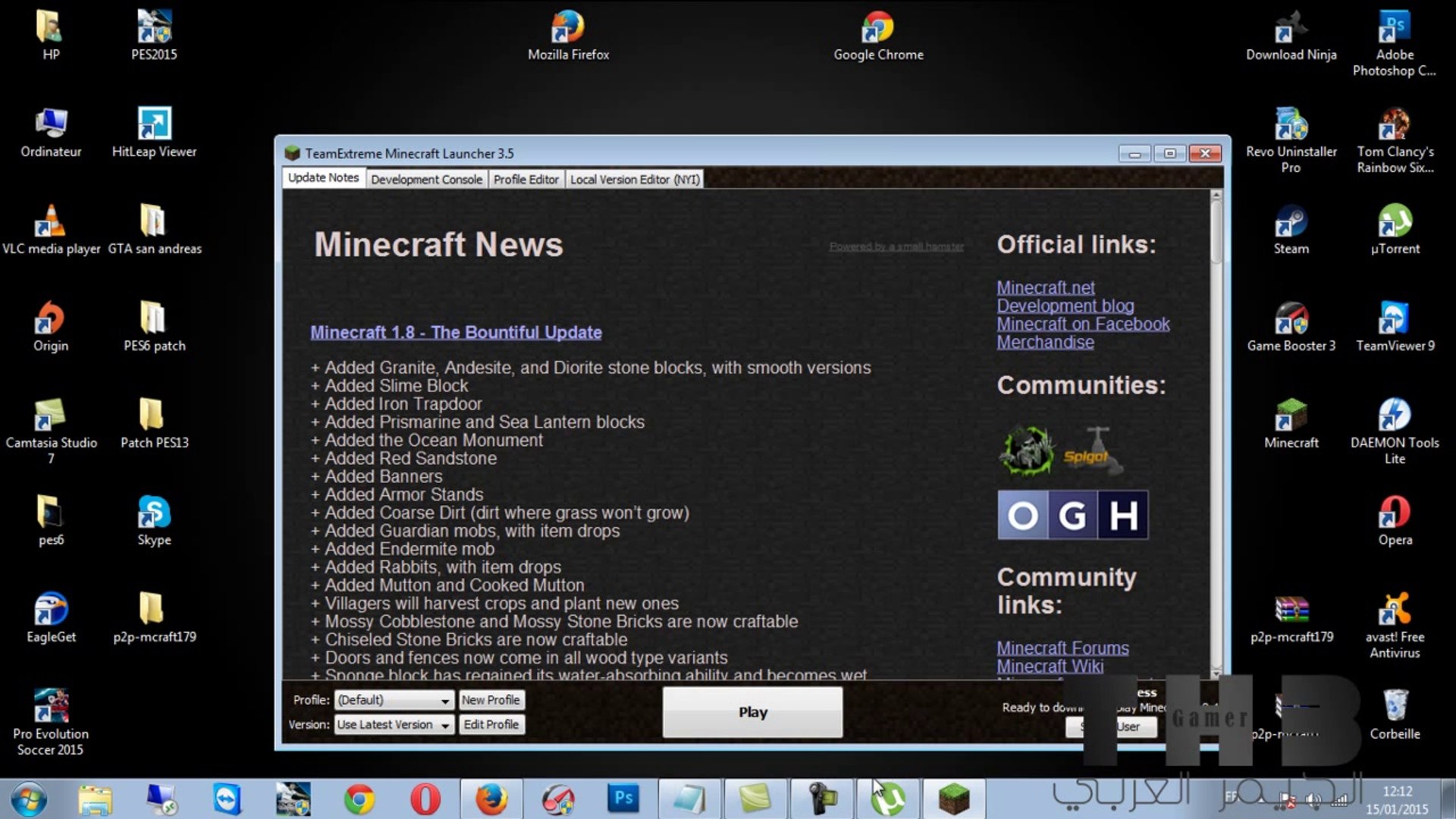Open the Minecraft 1.8 Bountiful Update link

click(456, 332)
